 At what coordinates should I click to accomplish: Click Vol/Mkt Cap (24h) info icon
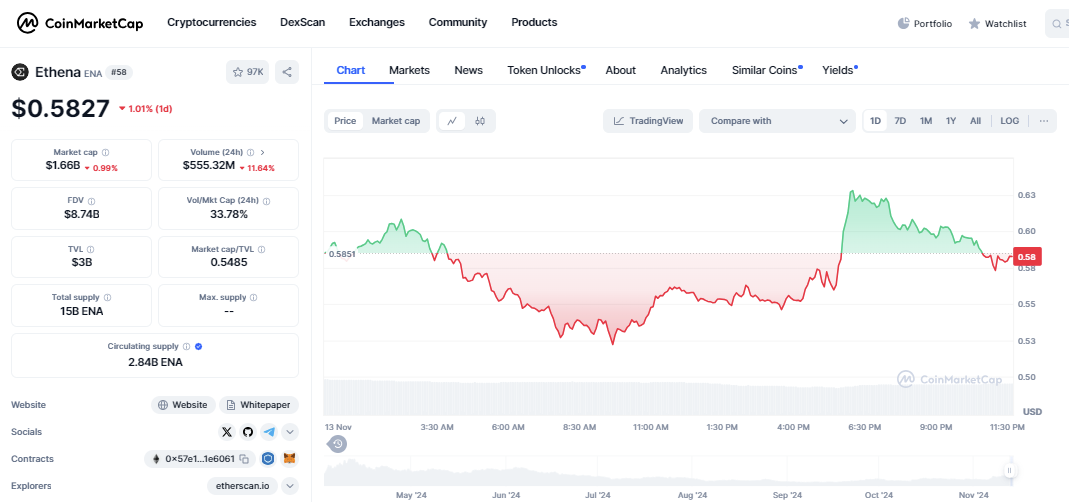click(x=267, y=201)
